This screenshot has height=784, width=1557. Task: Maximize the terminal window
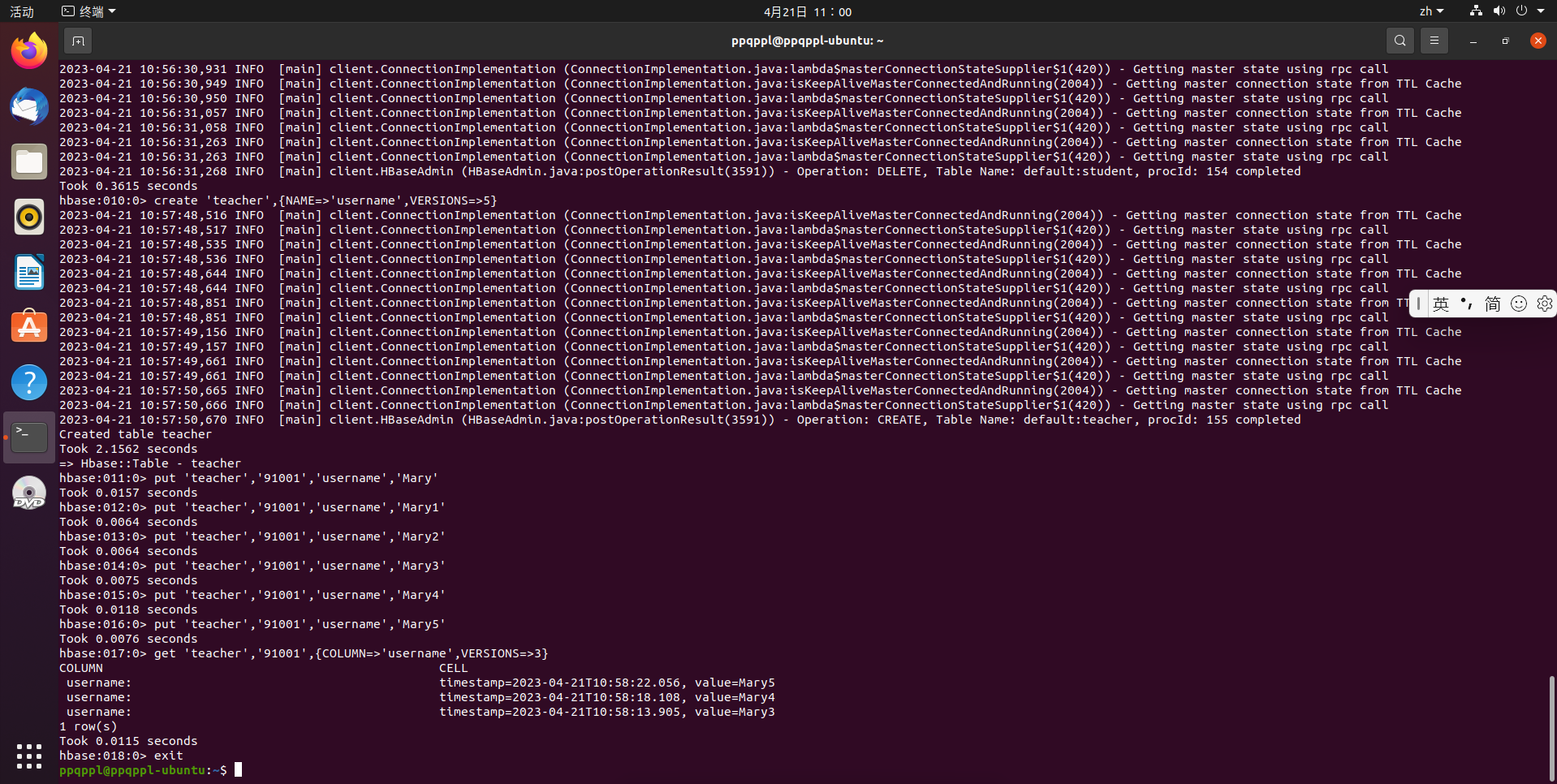coord(1506,41)
